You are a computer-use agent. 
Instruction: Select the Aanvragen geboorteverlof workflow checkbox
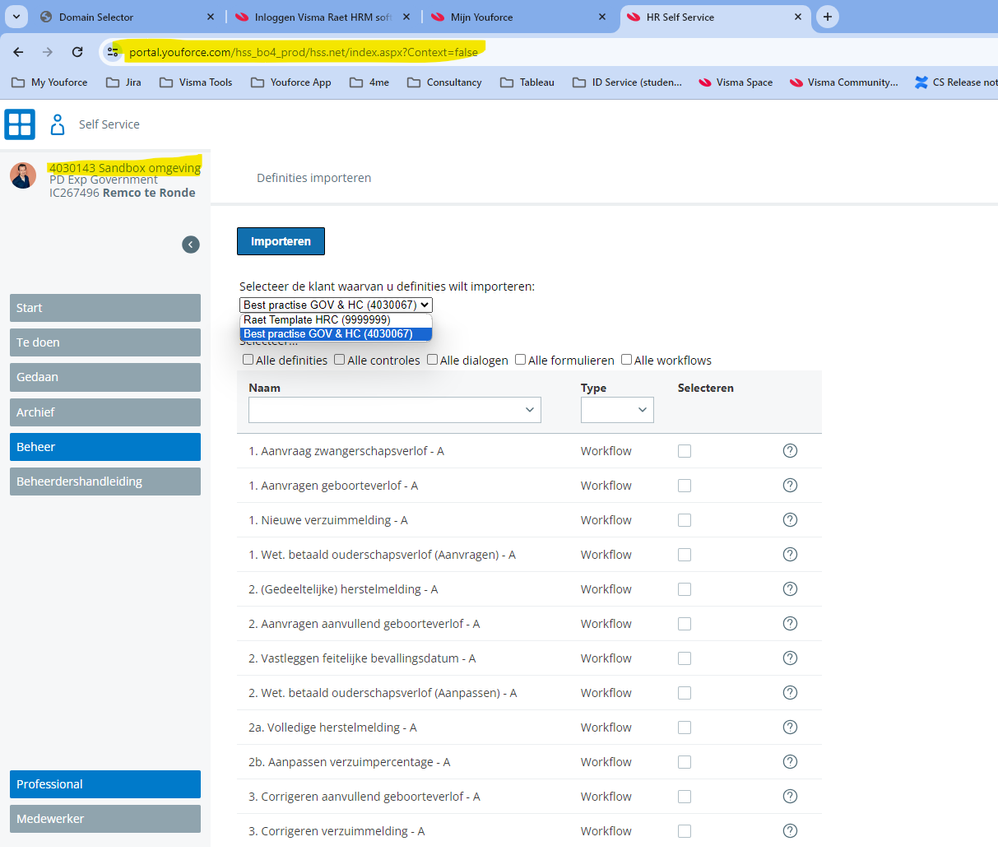click(x=684, y=486)
